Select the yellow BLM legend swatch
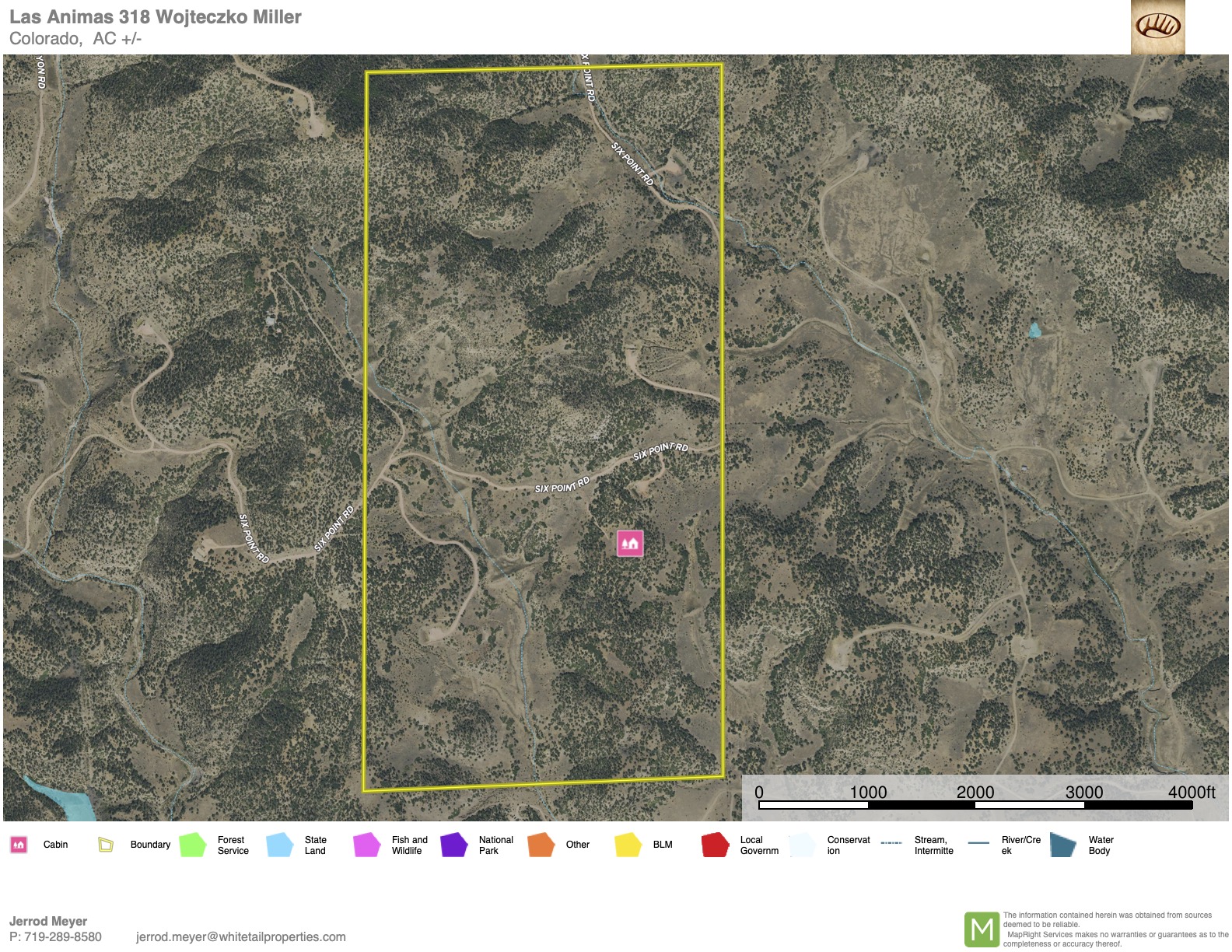 [628, 845]
